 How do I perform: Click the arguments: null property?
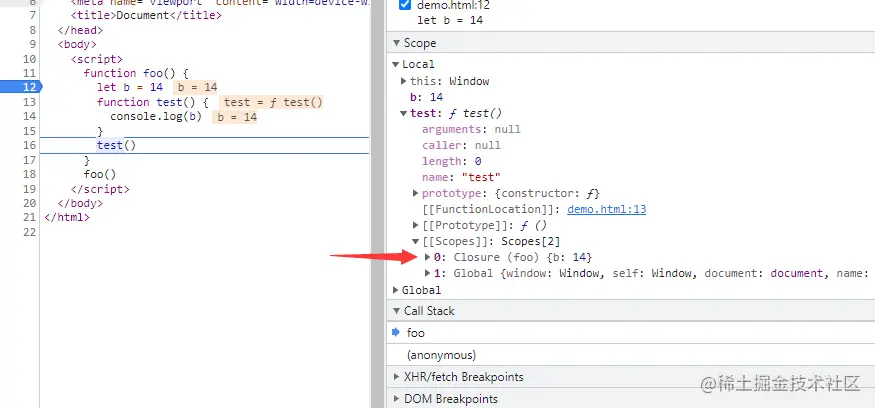coord(471,129)
